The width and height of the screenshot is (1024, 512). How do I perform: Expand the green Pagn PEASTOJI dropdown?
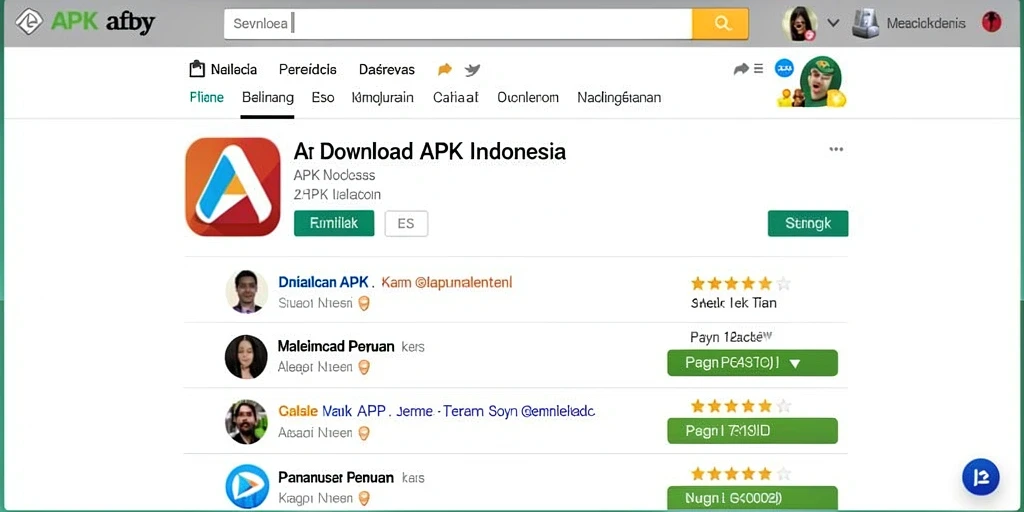752,363
